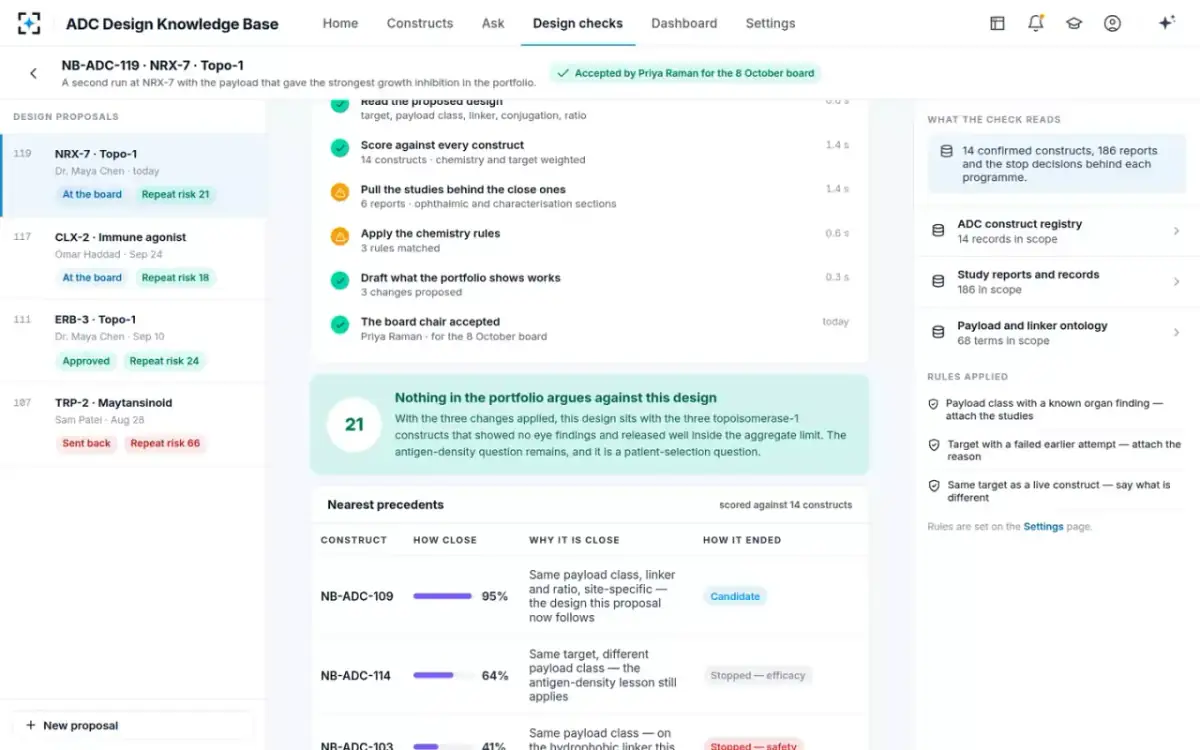Click green check icon for Score against every construct

pyautogui.click(x=340, y=147)
